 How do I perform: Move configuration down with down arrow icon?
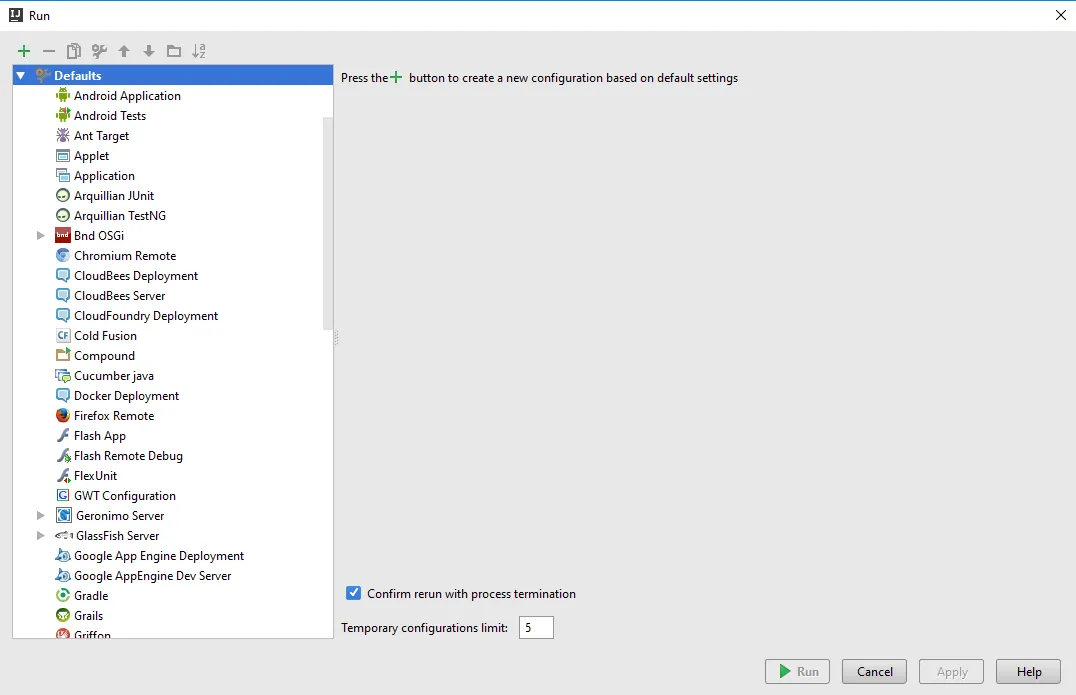pos(149,51)
